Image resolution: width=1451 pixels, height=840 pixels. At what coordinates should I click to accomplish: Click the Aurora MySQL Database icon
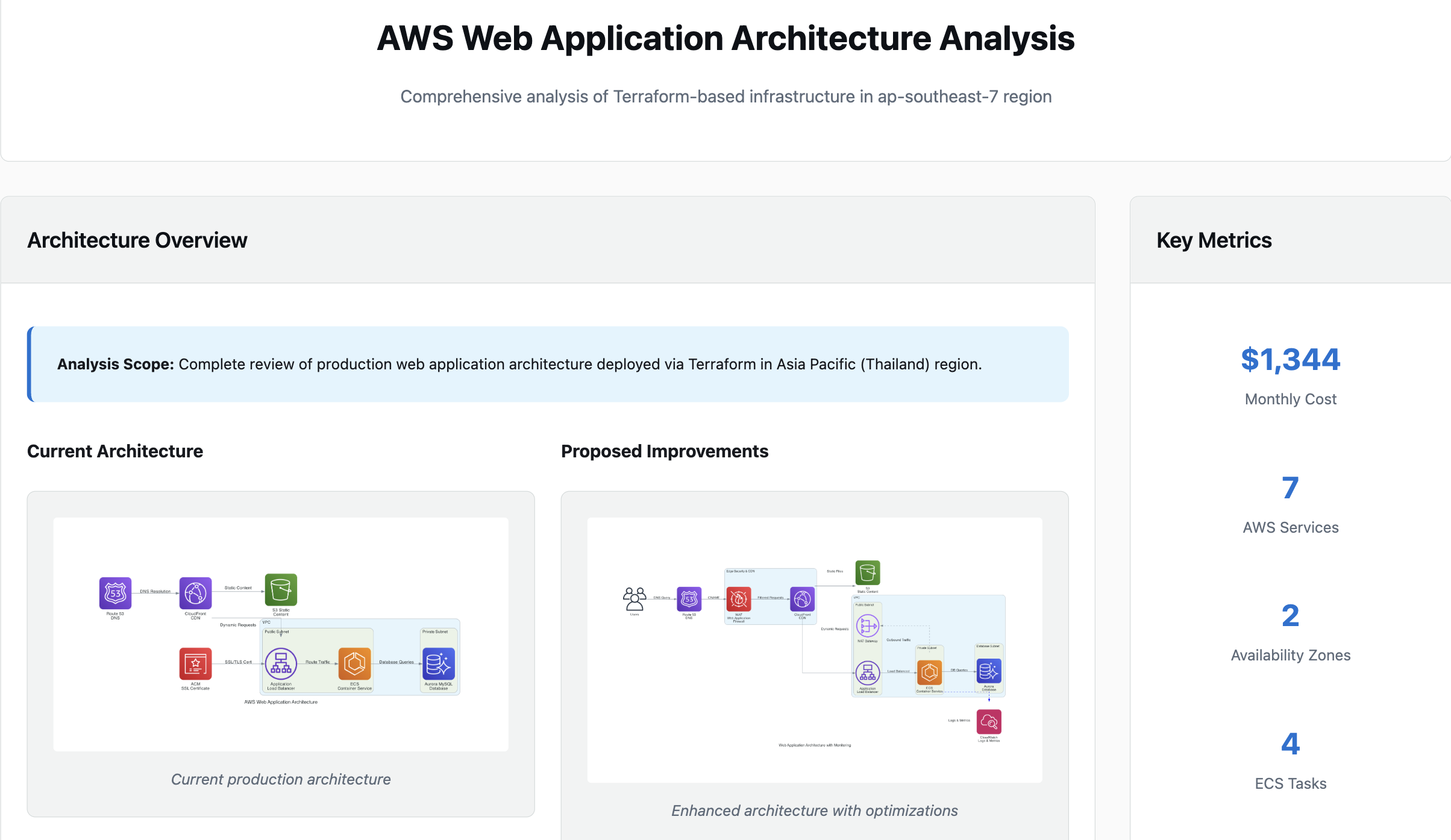point(438,663)
